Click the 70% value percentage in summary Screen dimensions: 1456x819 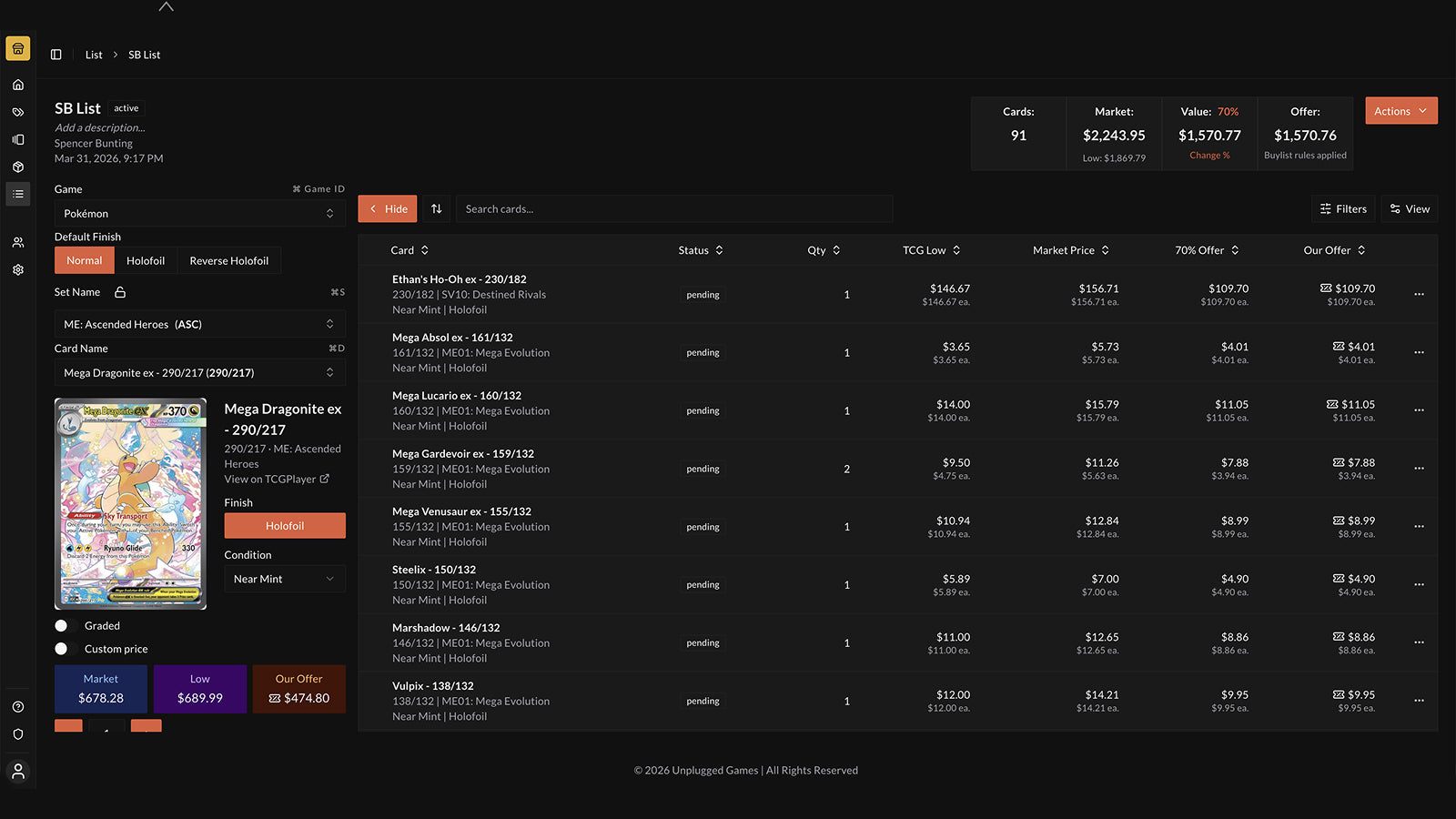tap(1228, 112)
